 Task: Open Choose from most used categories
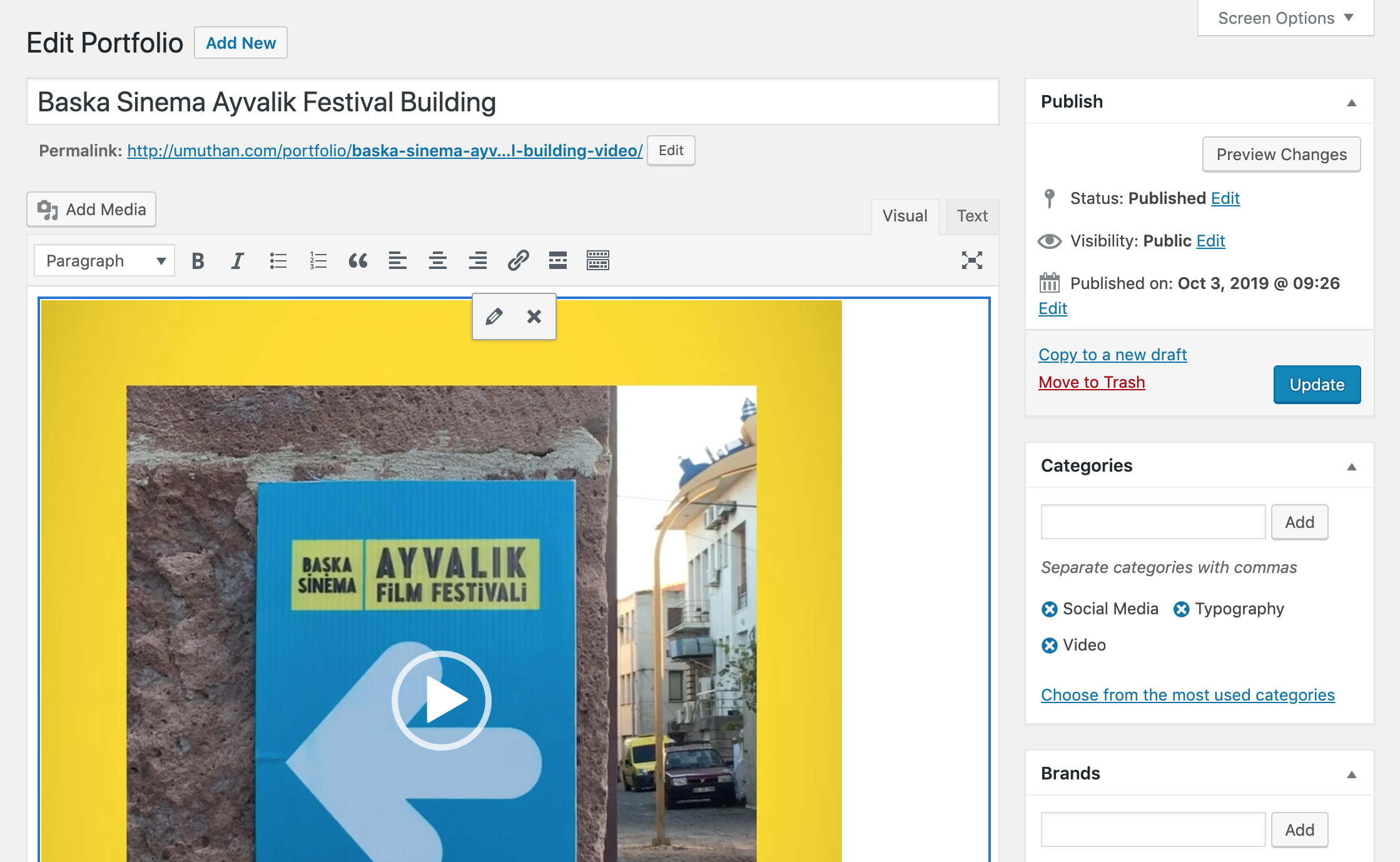[x=1187, y=695]
